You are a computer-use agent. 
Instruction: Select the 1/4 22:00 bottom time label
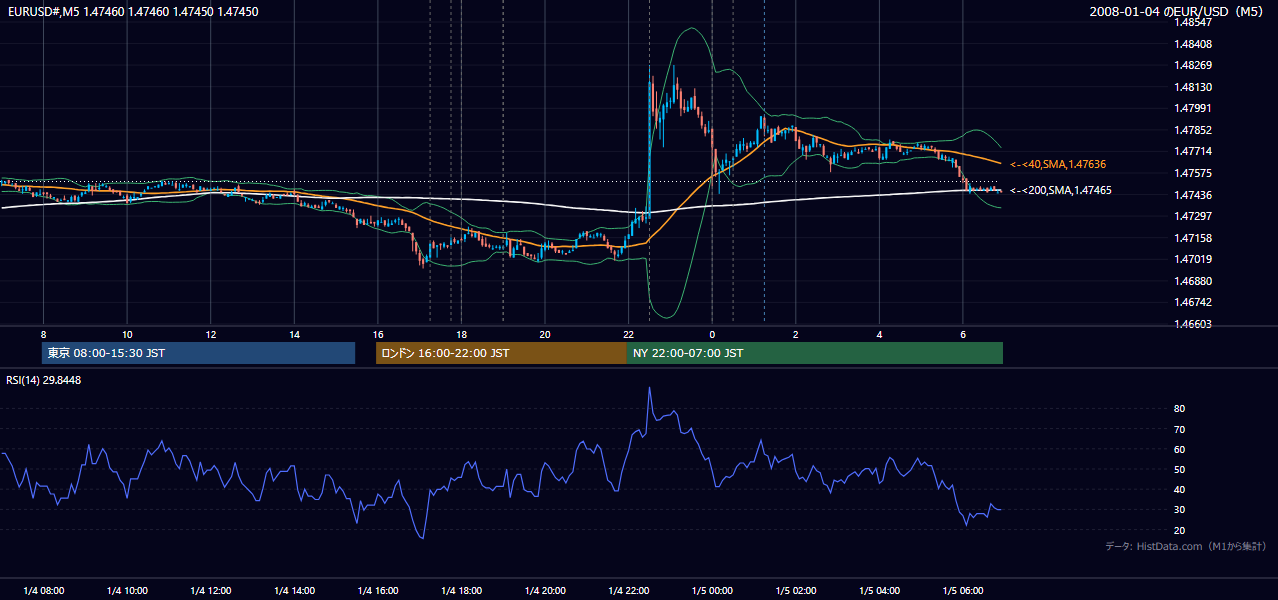click(629, 590)
